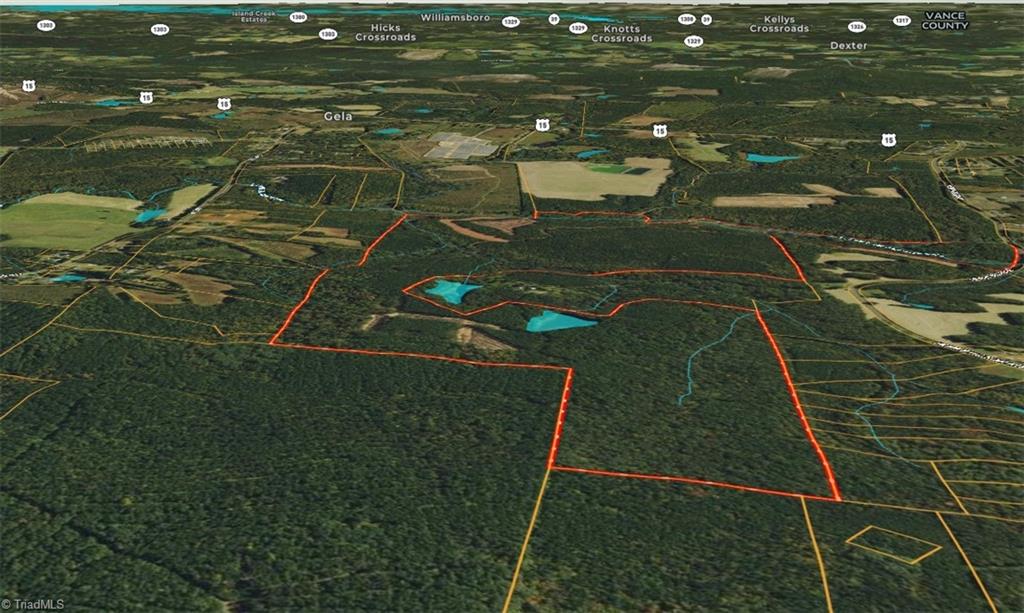
Task: Select the Dexter town label
Action: tap(848, 46)
